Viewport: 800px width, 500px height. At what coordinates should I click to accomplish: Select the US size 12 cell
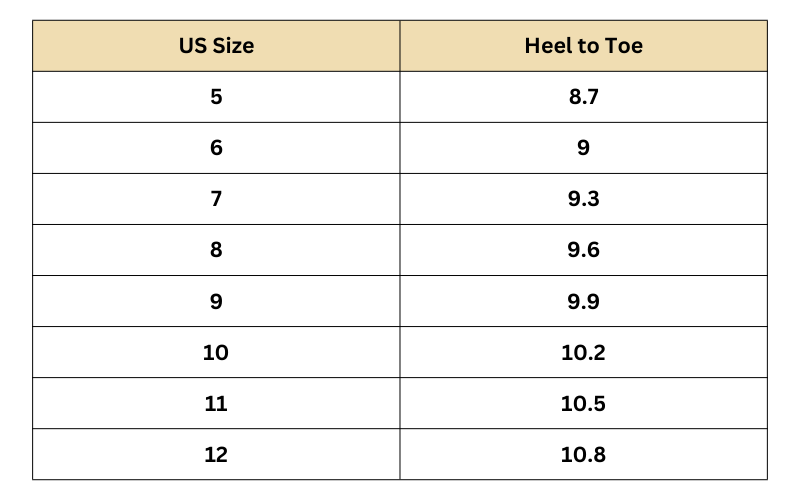tap(216, 455)
